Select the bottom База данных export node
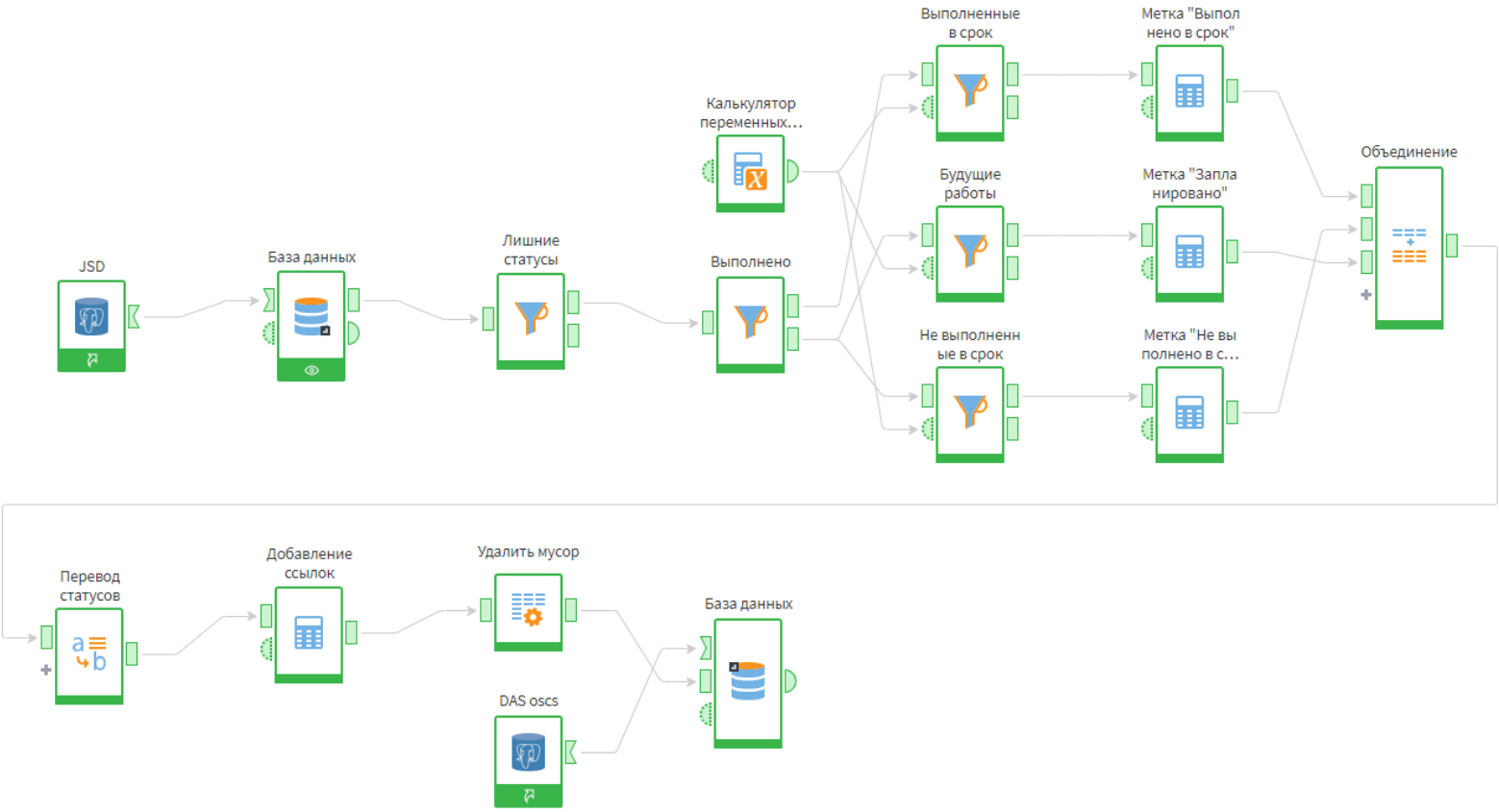This screenshot has width=1499, height=812. (748, 682)
